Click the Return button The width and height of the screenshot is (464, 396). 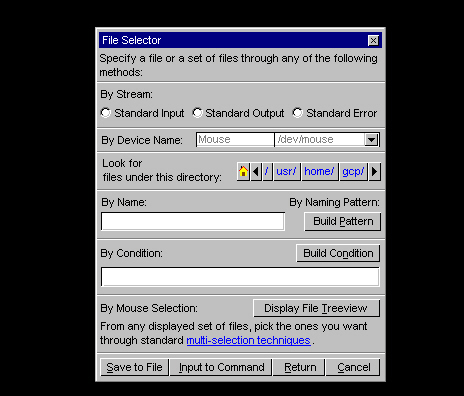pos(299,367)
